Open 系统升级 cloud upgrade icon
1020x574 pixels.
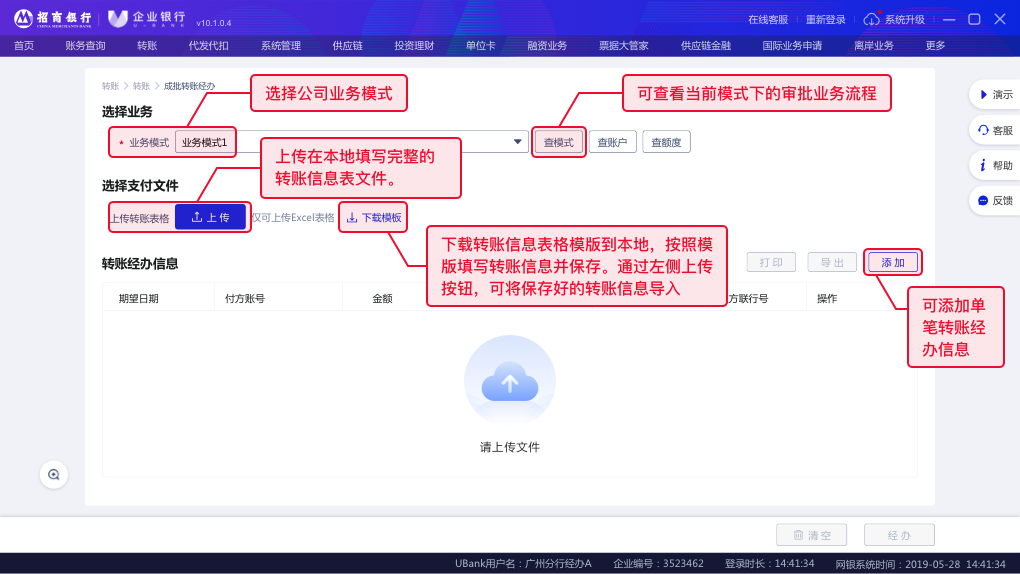coord(872,20)
